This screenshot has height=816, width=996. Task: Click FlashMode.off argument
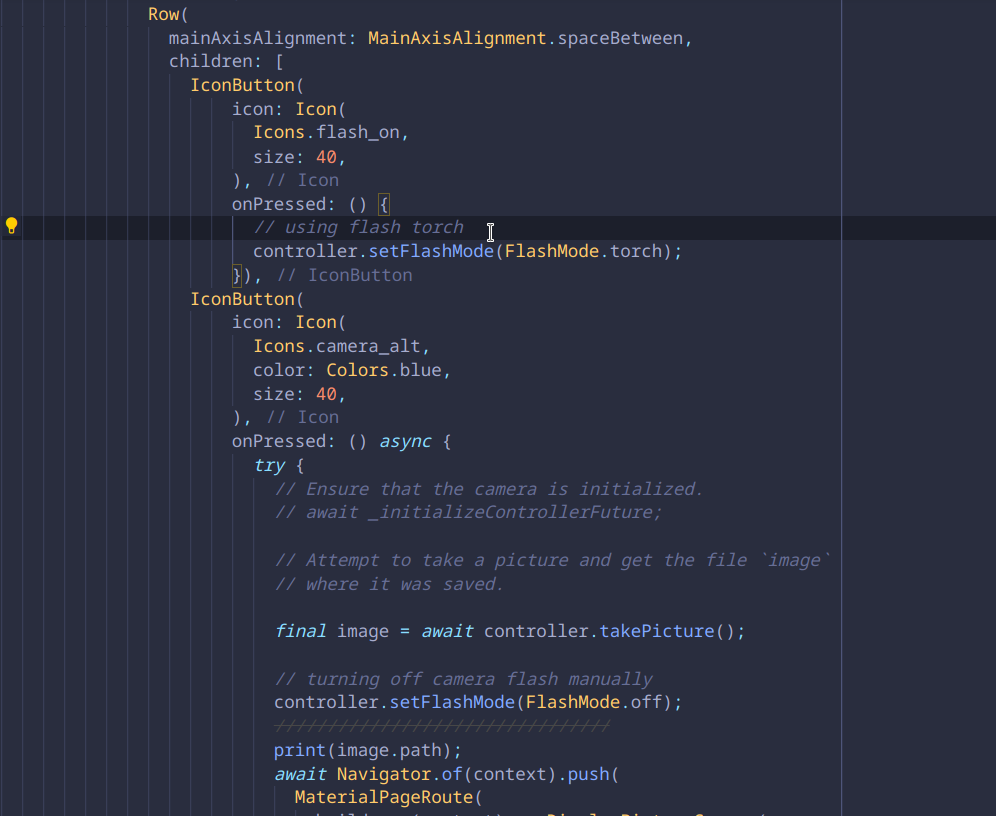click(x=593, y=702)
